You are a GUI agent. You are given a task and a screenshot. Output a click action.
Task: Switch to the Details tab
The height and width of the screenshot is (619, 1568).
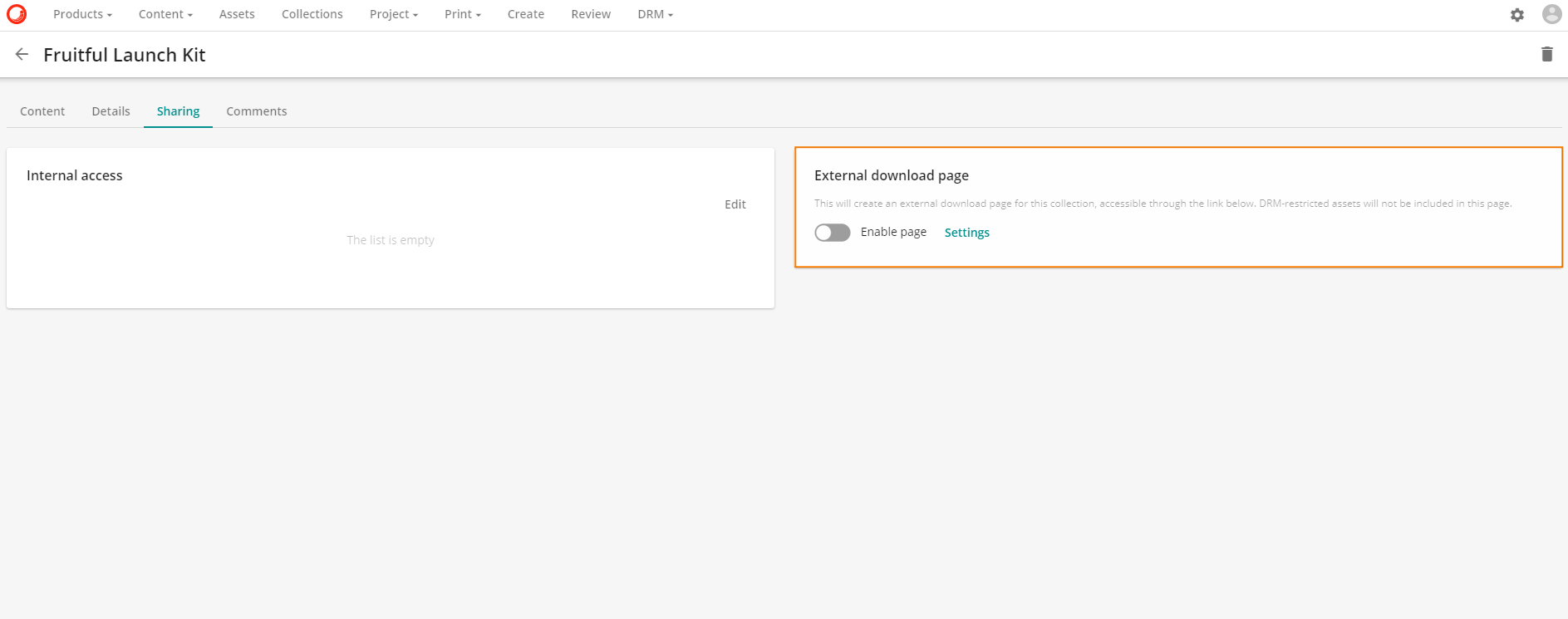(x=111, y=111)
